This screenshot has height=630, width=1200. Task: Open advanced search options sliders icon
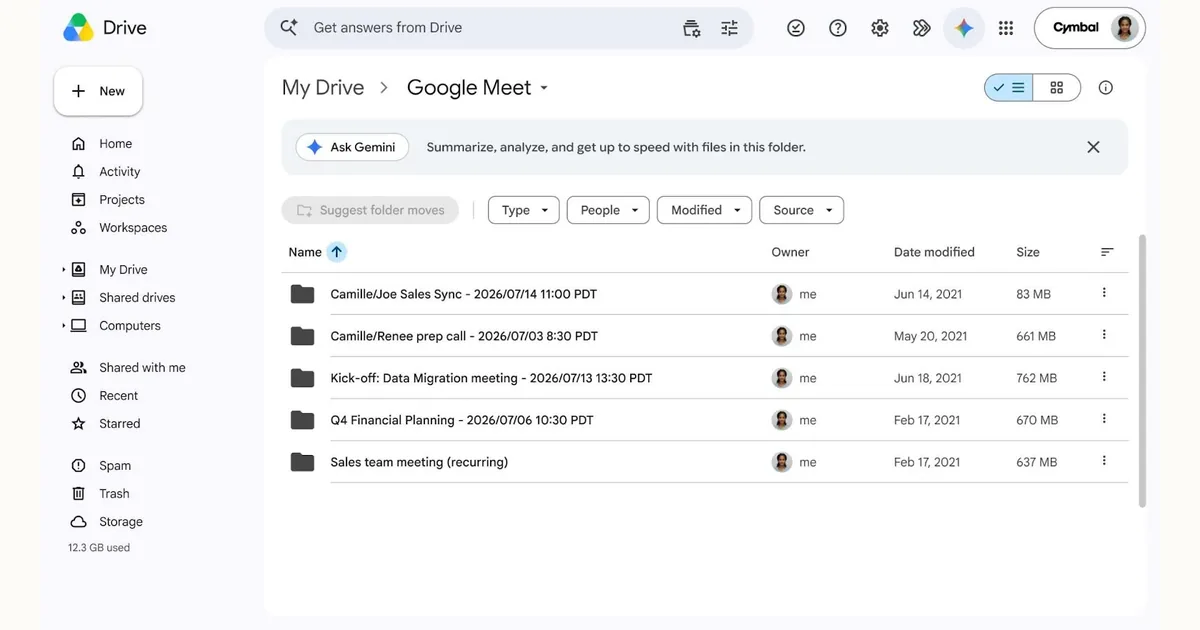(730, 28)
